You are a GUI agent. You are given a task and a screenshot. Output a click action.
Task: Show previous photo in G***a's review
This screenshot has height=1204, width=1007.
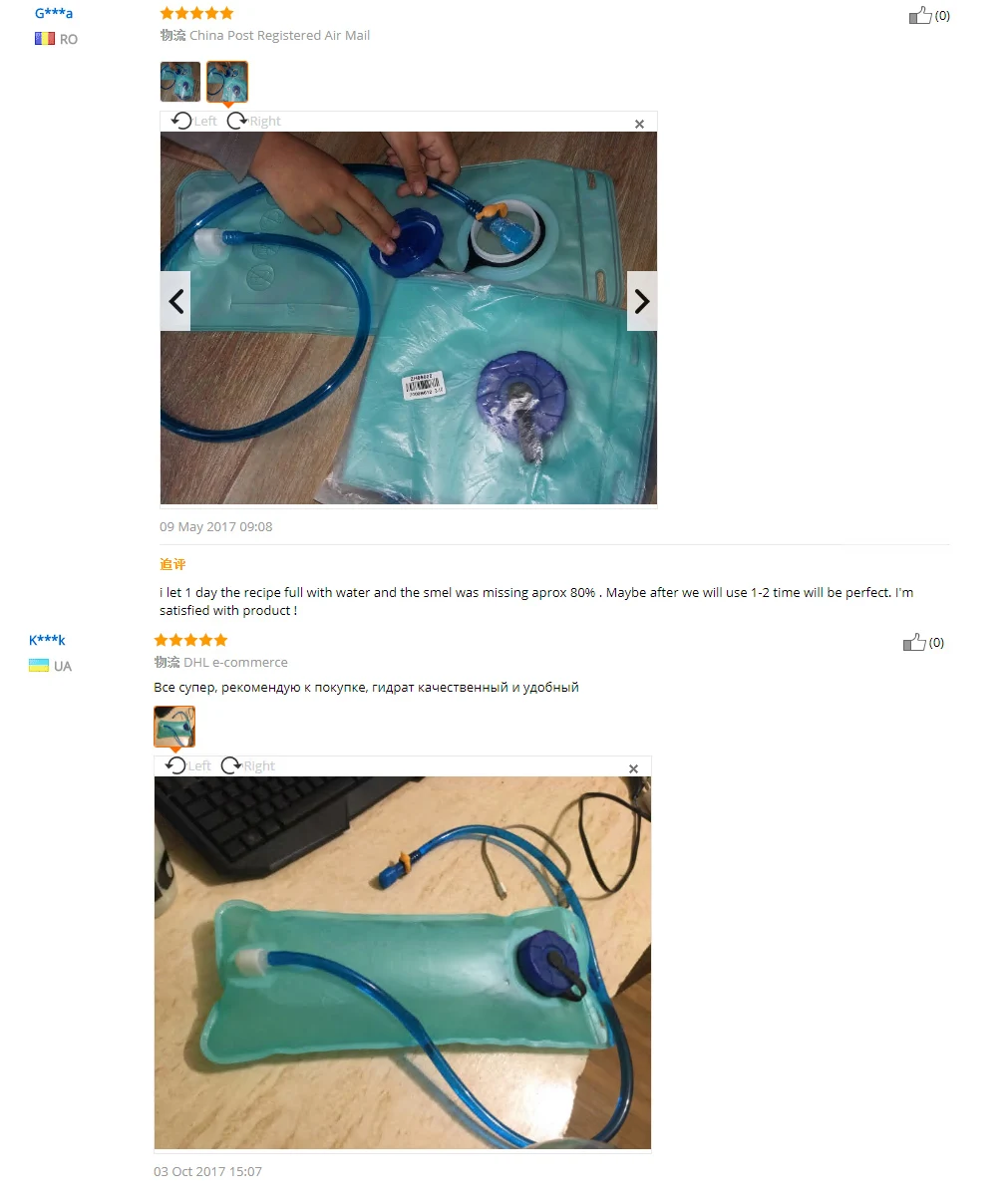click(175, 301)
